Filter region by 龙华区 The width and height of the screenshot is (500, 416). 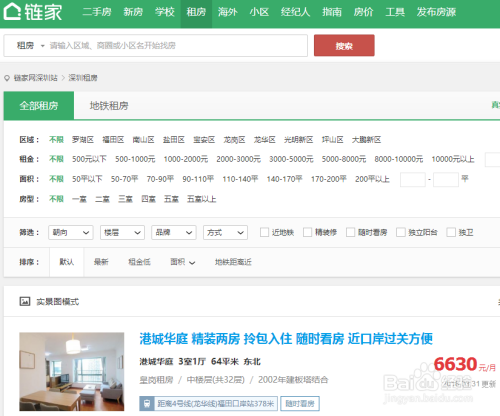click(265, 139)
